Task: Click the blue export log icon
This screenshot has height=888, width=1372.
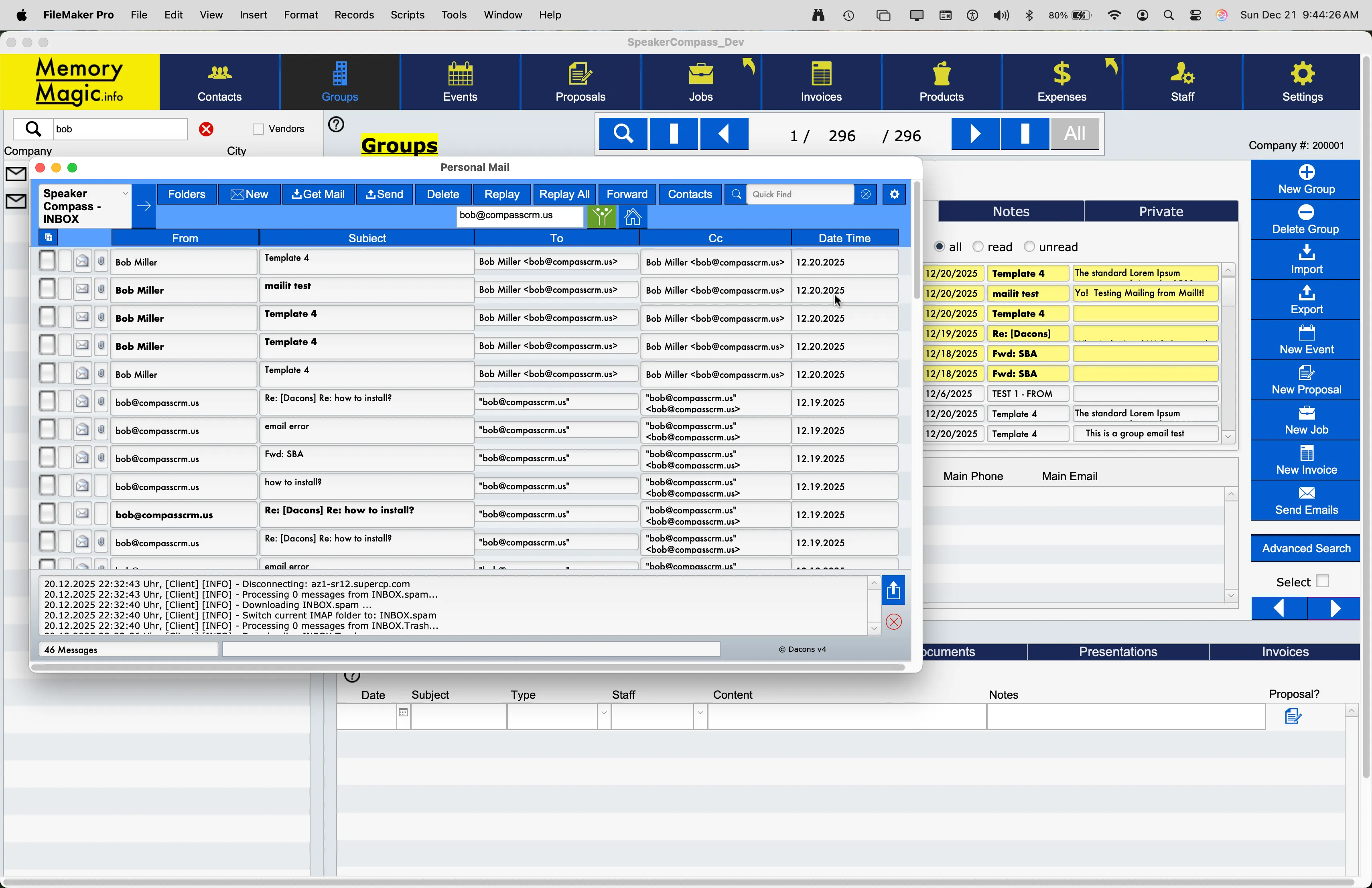Action: pos(893,591)
